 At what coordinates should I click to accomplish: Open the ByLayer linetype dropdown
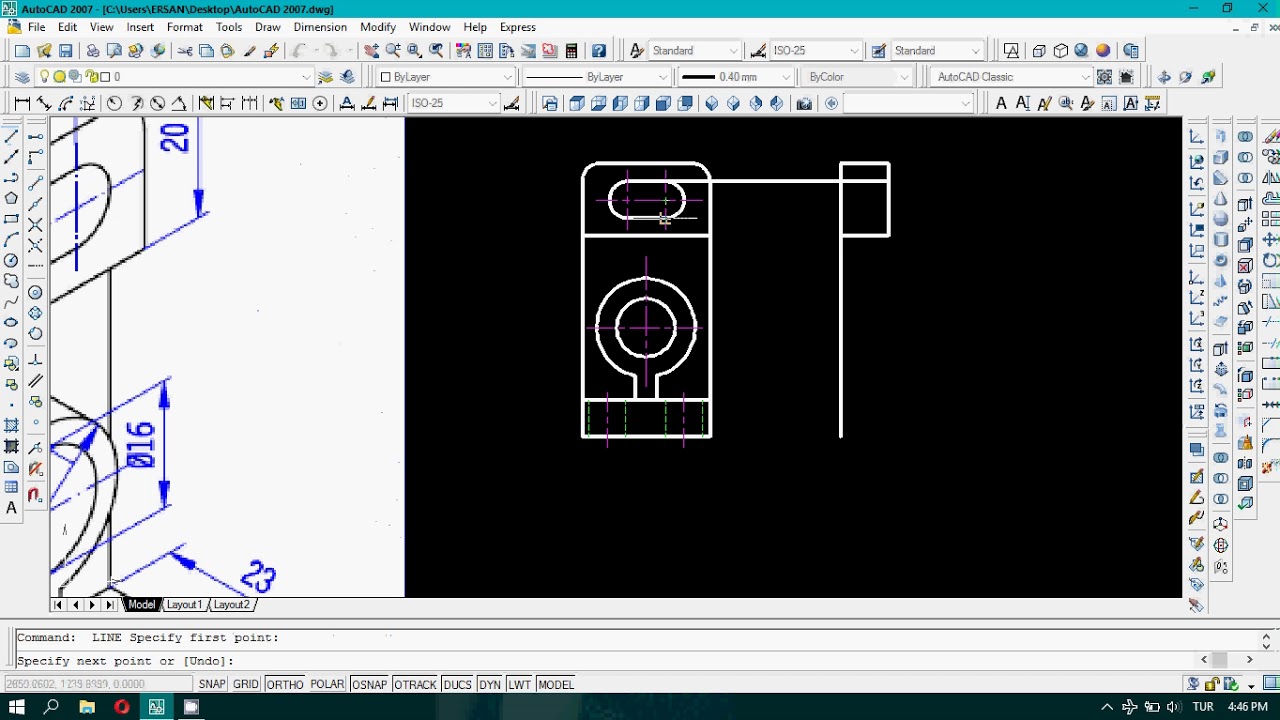coord(596,77)
